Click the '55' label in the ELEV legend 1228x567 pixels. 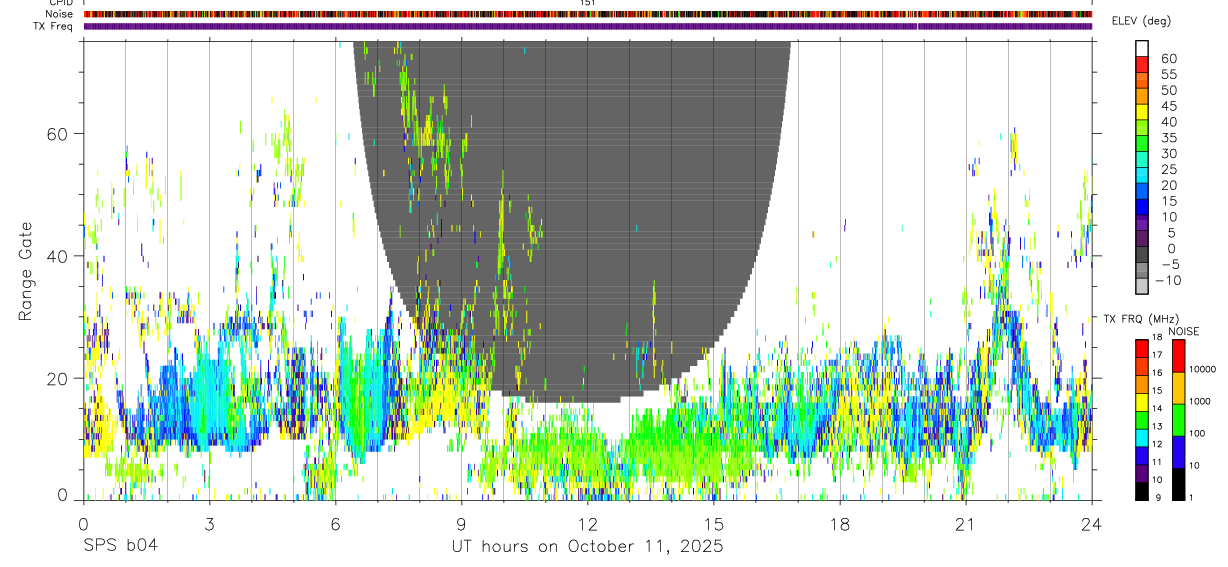(1168, 74)
